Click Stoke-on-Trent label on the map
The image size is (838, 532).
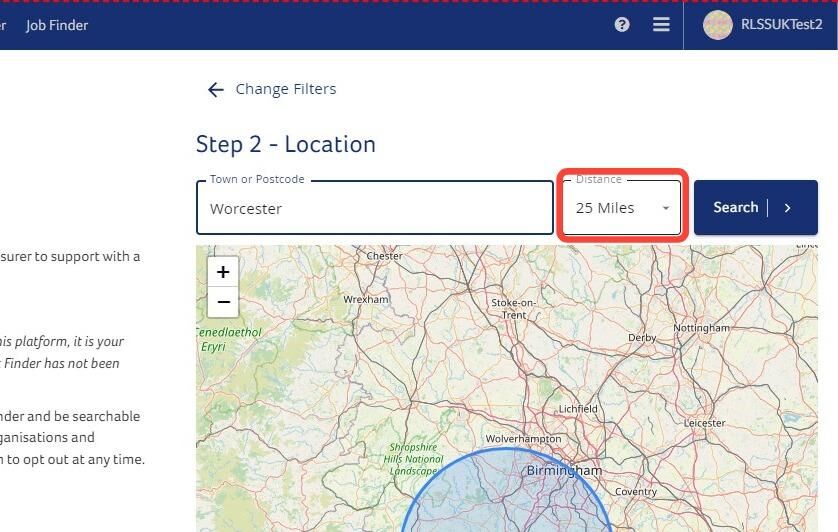click(x=514, y=309)
